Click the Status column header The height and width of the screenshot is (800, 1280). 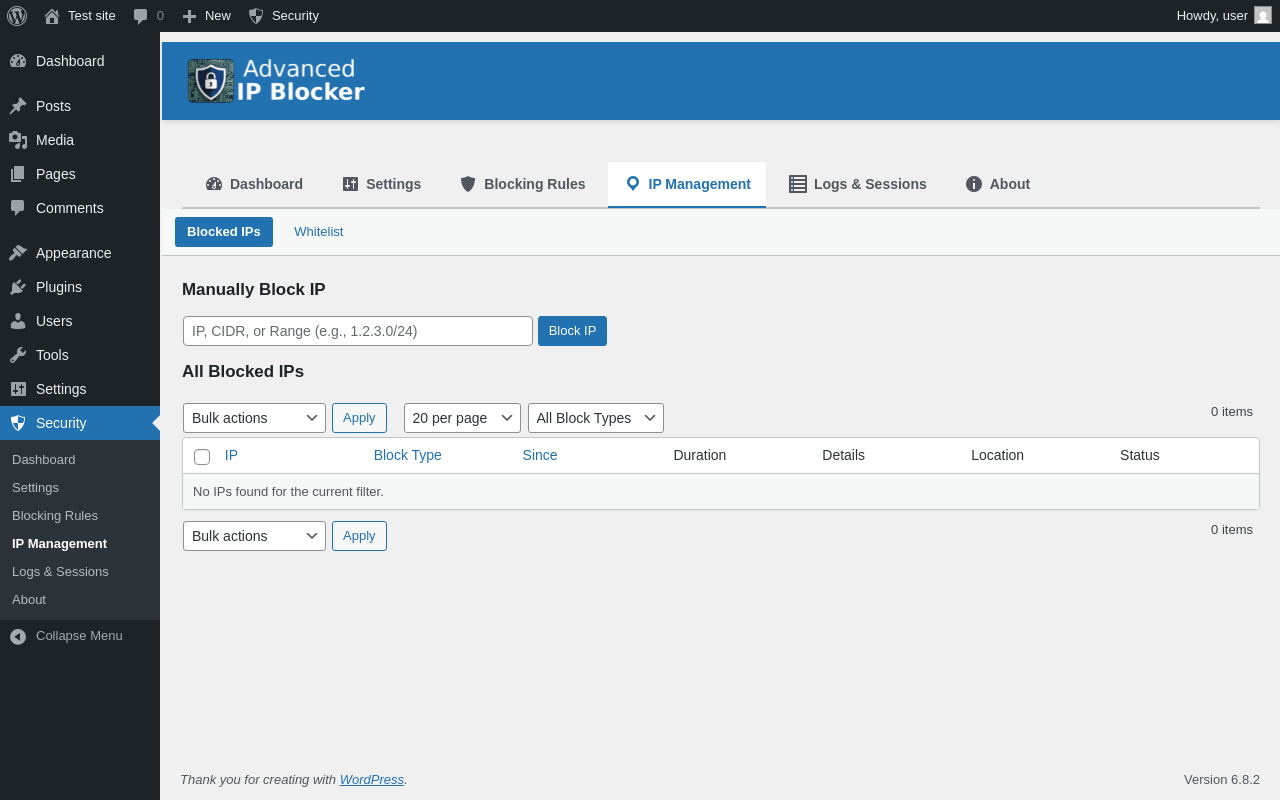[1140, 455]
